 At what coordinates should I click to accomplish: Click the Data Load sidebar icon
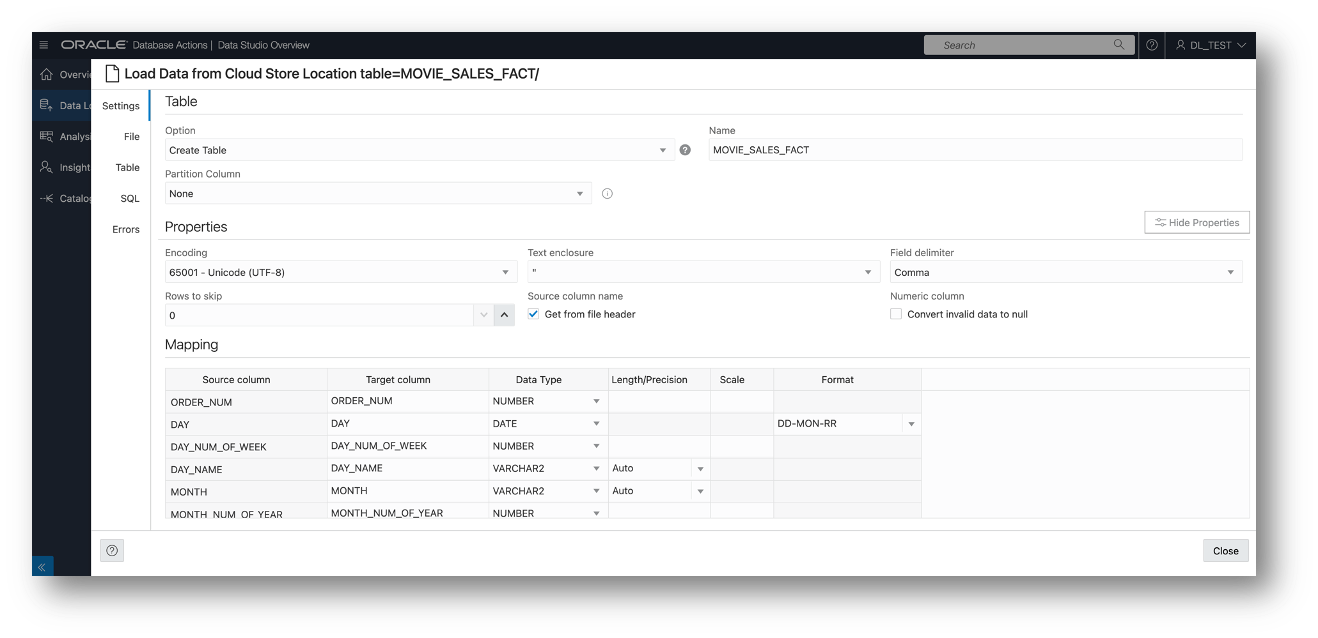[45, 105]
